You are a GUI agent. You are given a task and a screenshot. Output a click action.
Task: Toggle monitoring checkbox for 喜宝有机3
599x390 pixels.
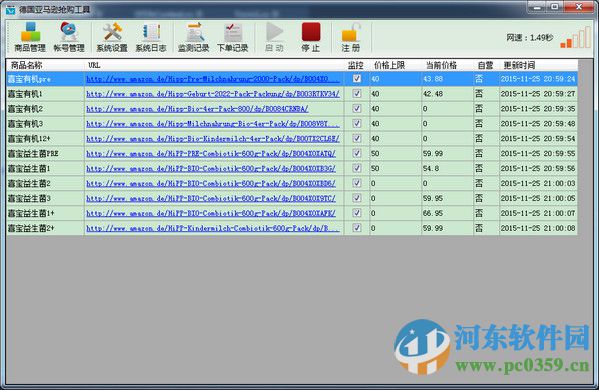click(x=357, y=123)
